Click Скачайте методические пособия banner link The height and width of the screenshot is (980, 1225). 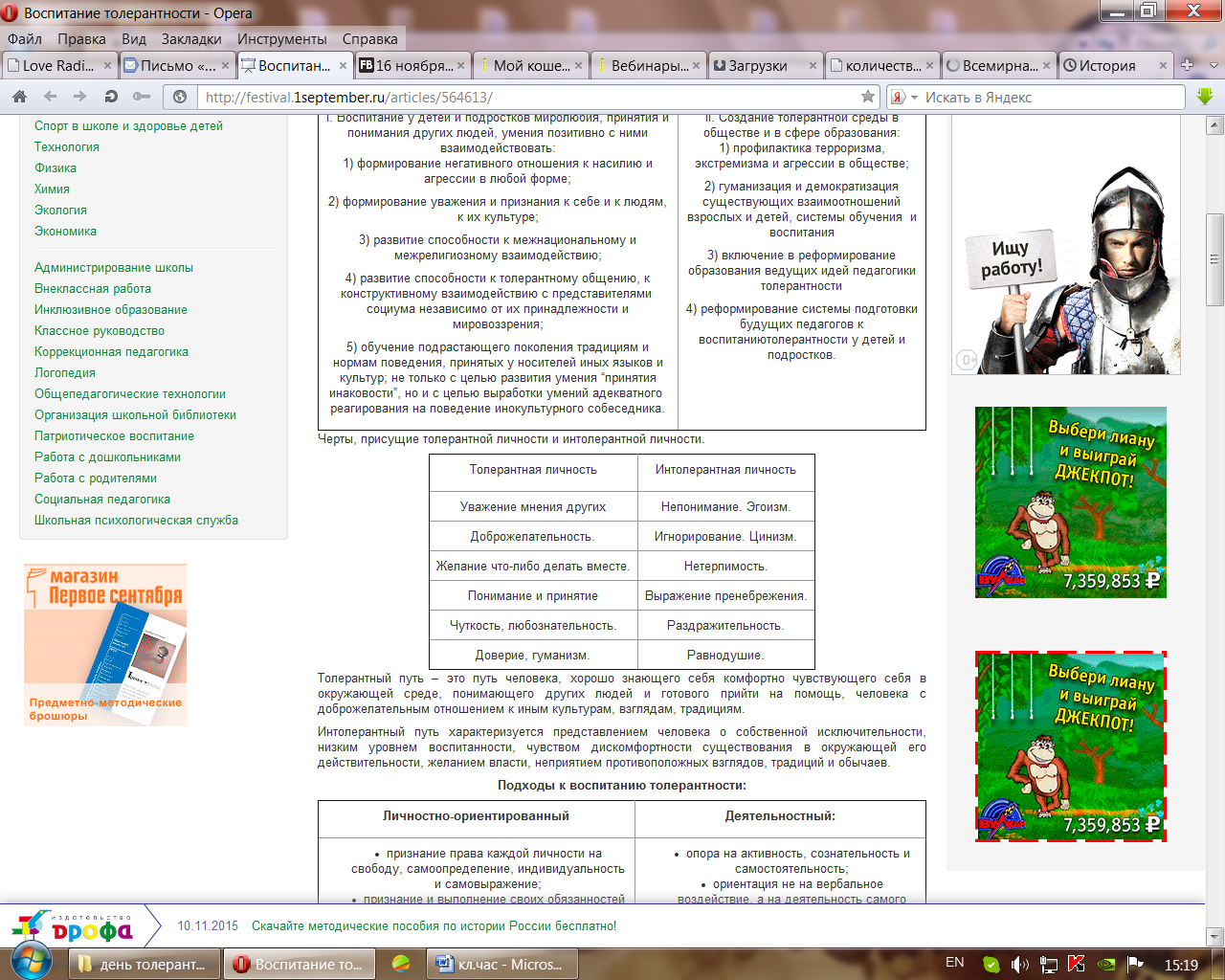click(434, 925)
